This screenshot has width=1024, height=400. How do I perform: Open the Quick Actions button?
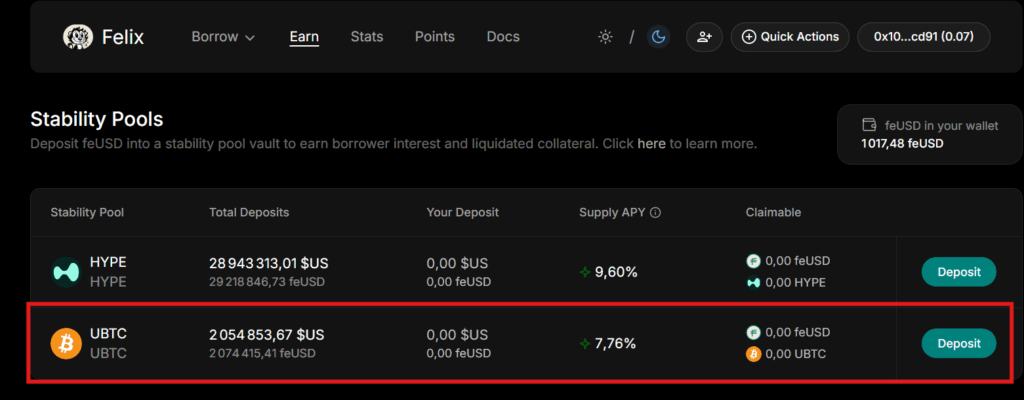(790, 37)
